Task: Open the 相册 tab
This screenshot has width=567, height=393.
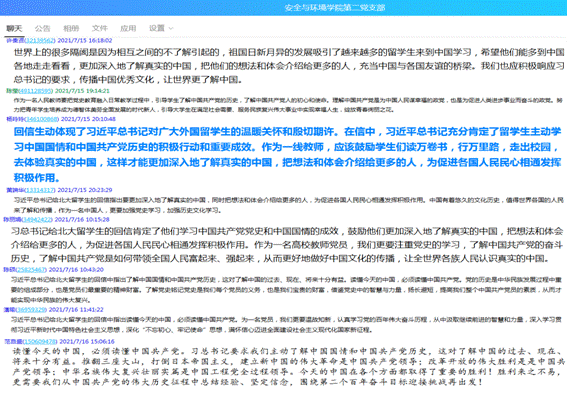Action: click(x=71, y=28)
